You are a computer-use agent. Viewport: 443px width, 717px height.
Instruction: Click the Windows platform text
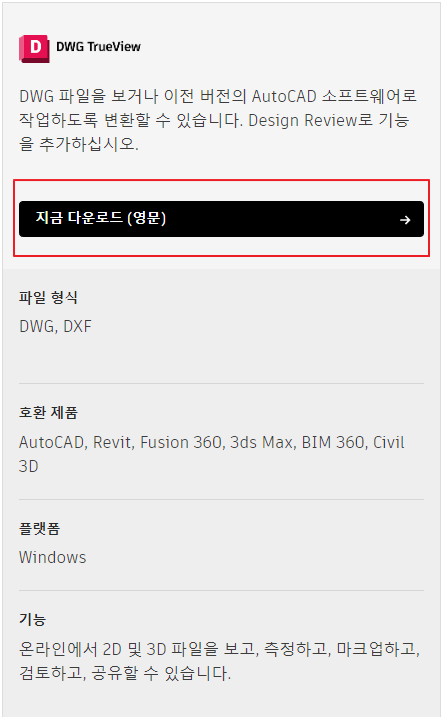point(53,557)
